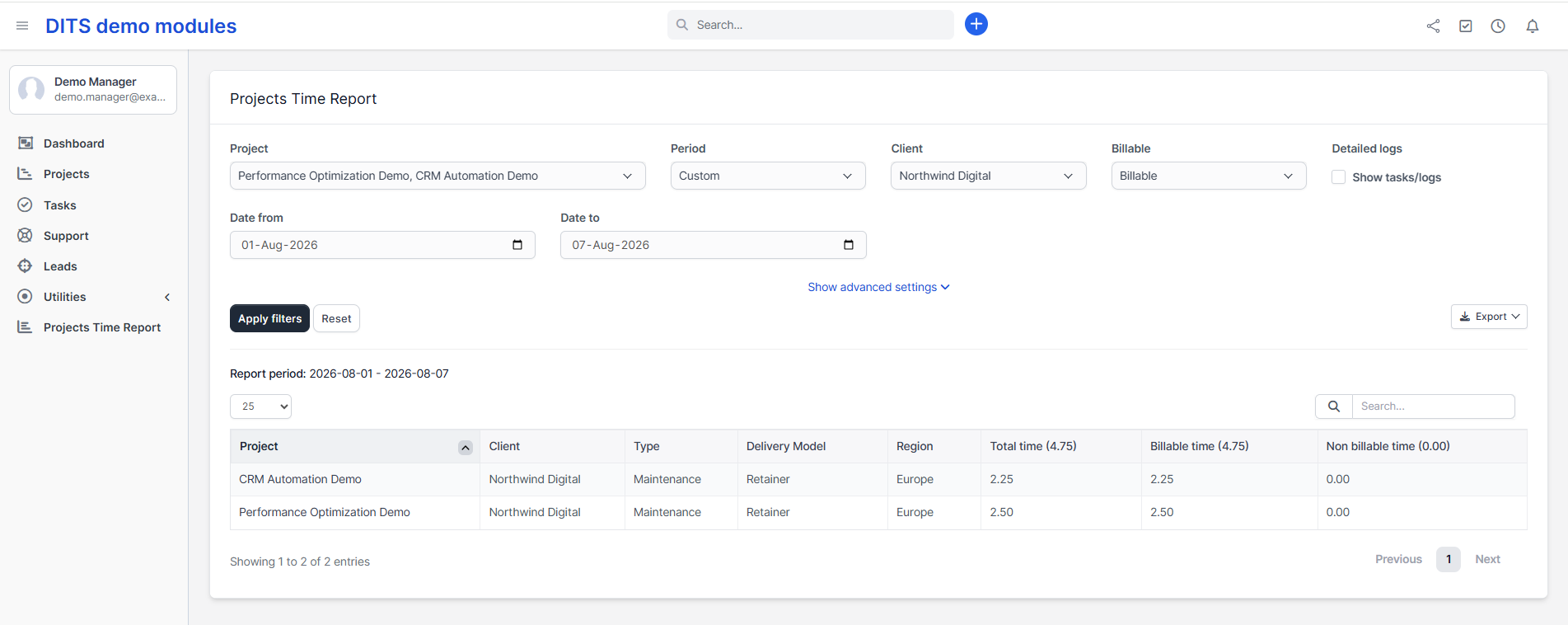Open the Date from calendar picker icon
This screenshot has width=1568, height=625.
point(517,245)
